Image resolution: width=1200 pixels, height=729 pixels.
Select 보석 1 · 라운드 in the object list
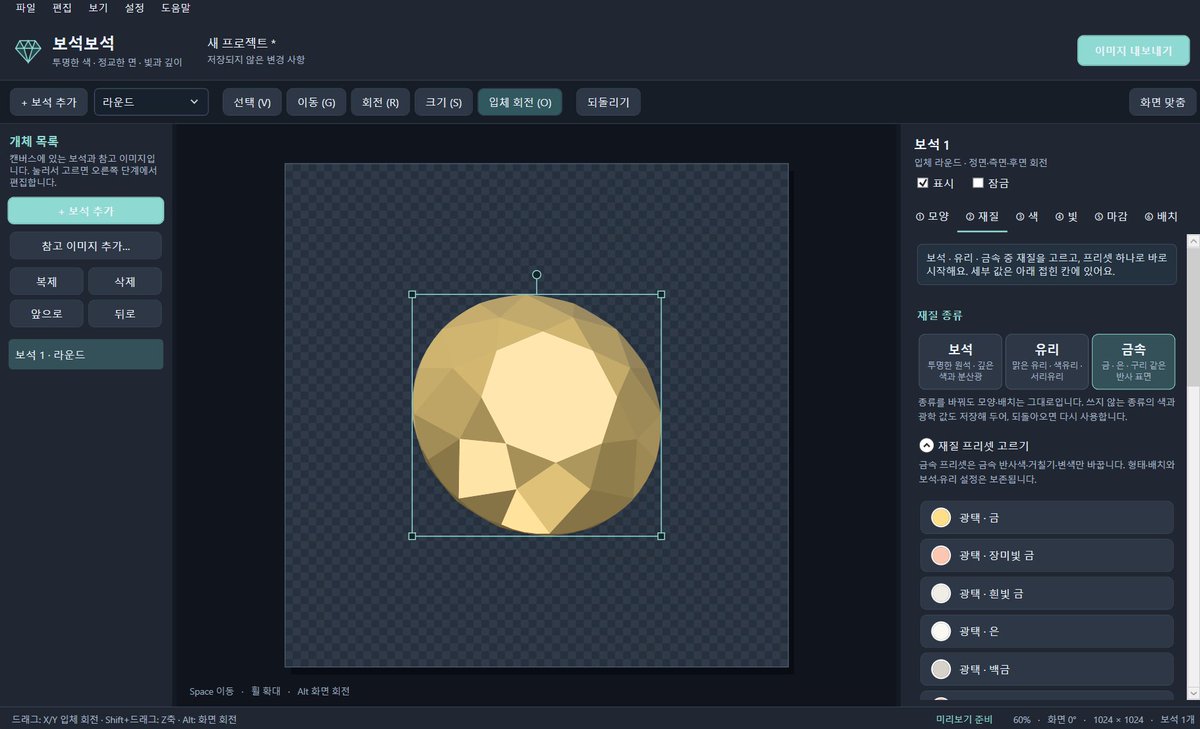coord(86,355)
